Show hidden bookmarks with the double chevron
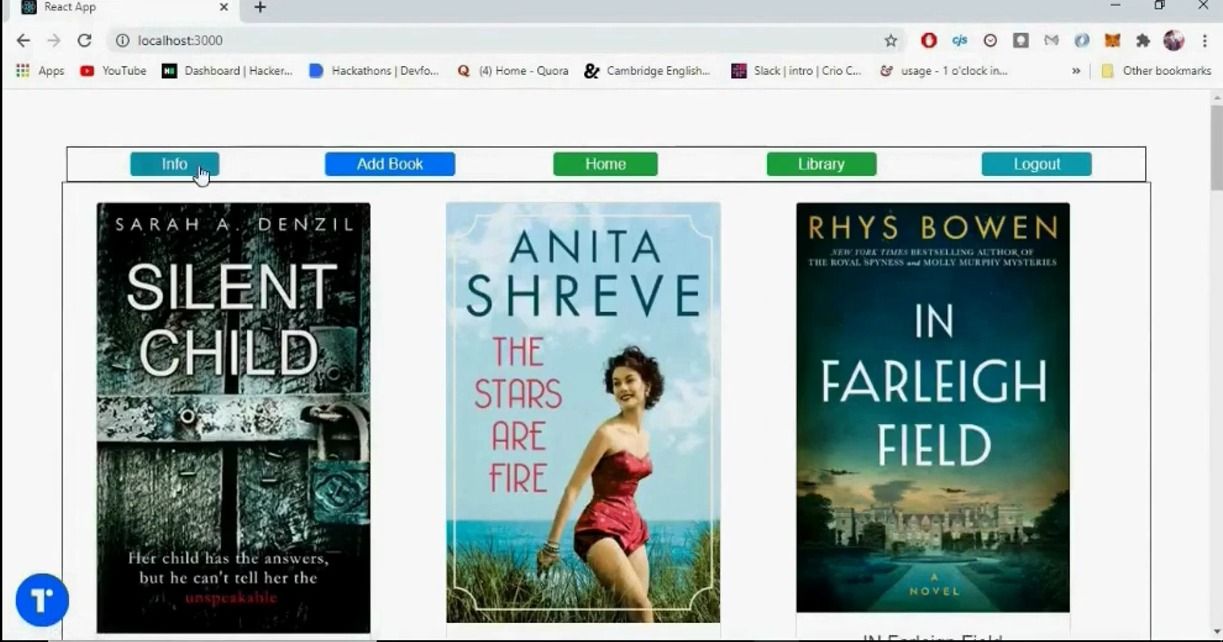This screenshot has height=642, width=1223. [x=1076, y=71]
